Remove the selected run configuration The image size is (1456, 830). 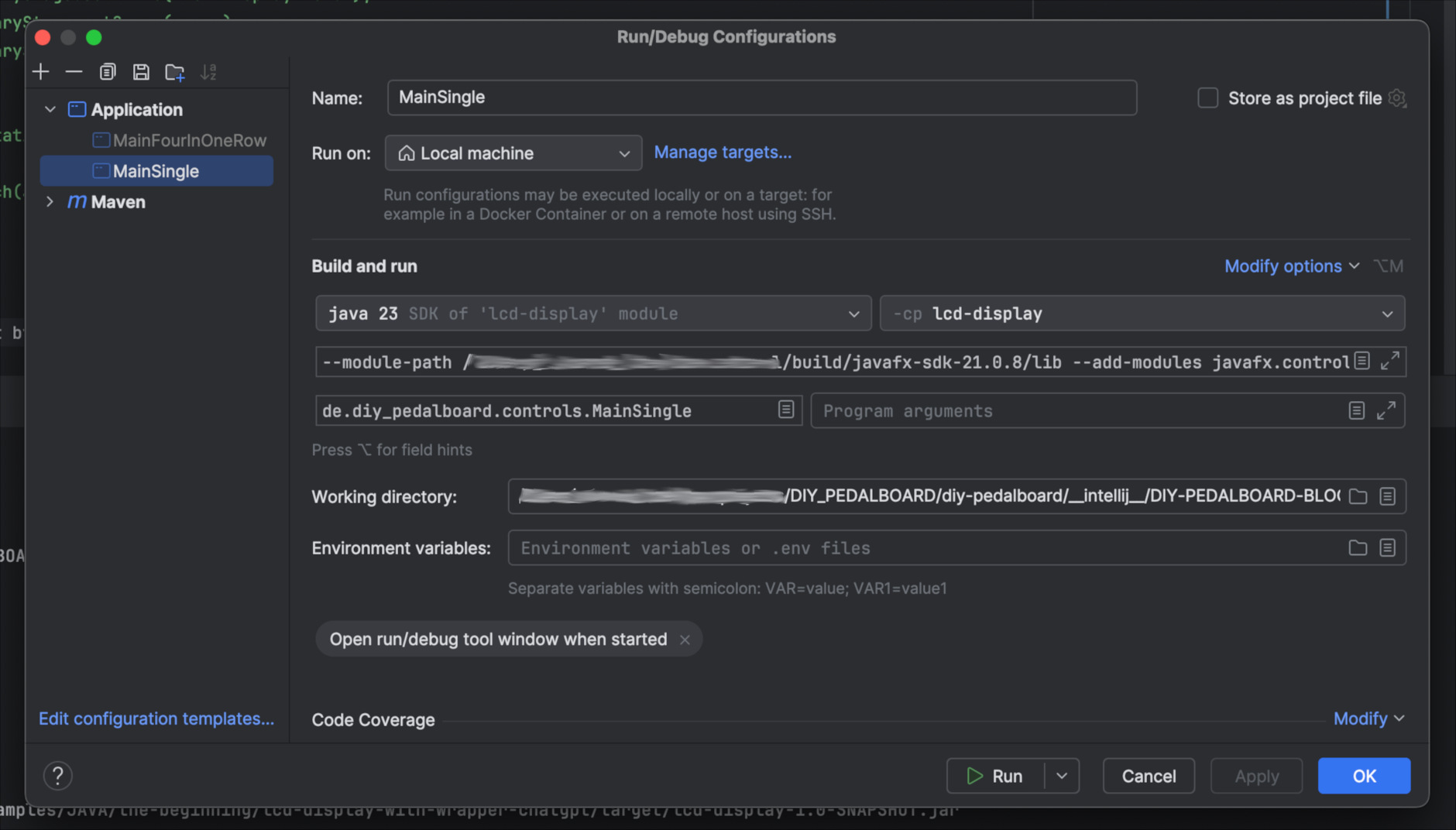tap(74, 71)
